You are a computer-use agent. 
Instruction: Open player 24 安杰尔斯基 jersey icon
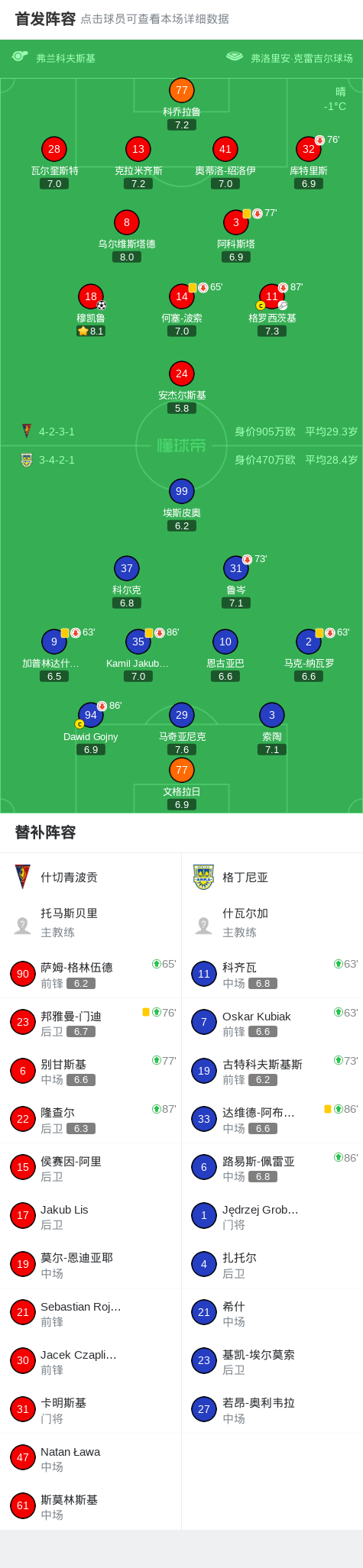[181, 373]
